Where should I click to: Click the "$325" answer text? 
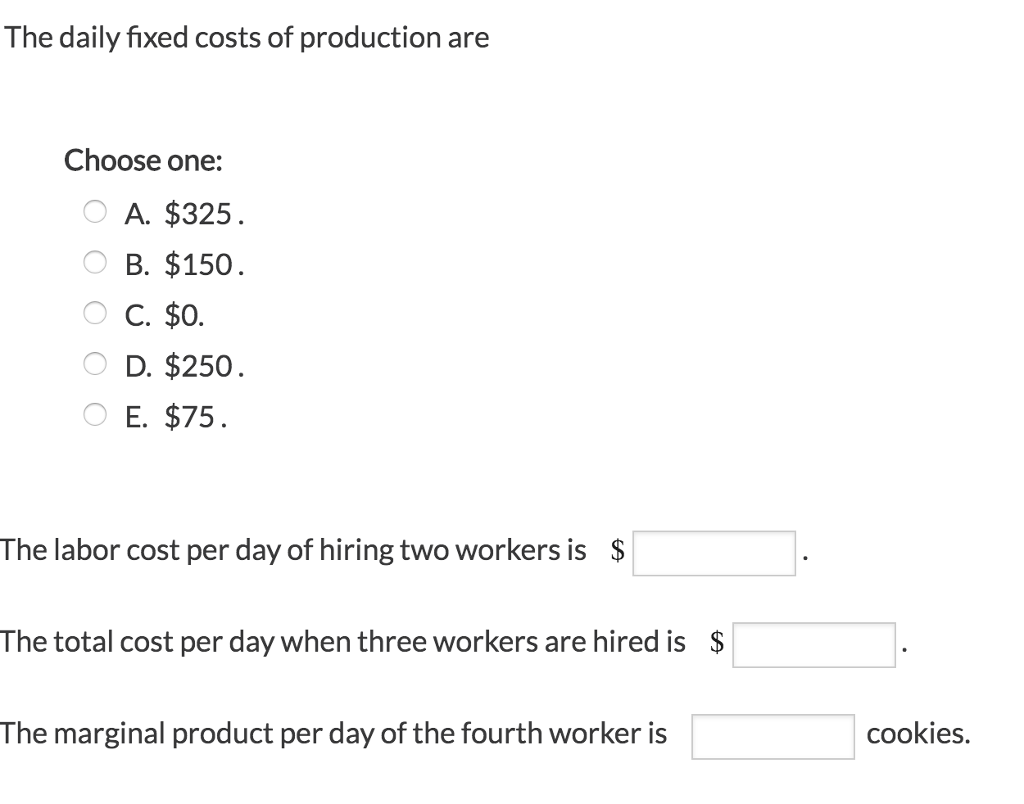[199, 213]
